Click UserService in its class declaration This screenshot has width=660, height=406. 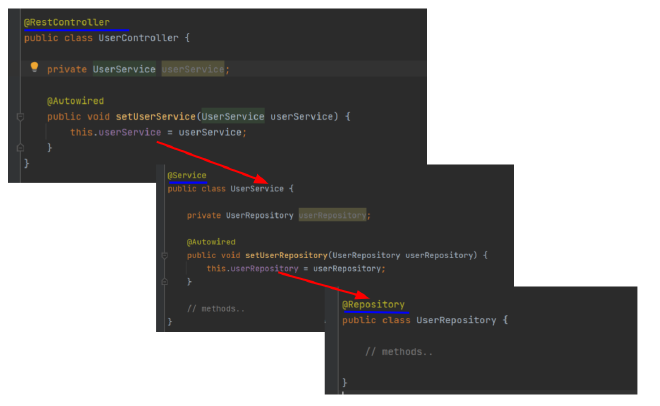[257, 189]
